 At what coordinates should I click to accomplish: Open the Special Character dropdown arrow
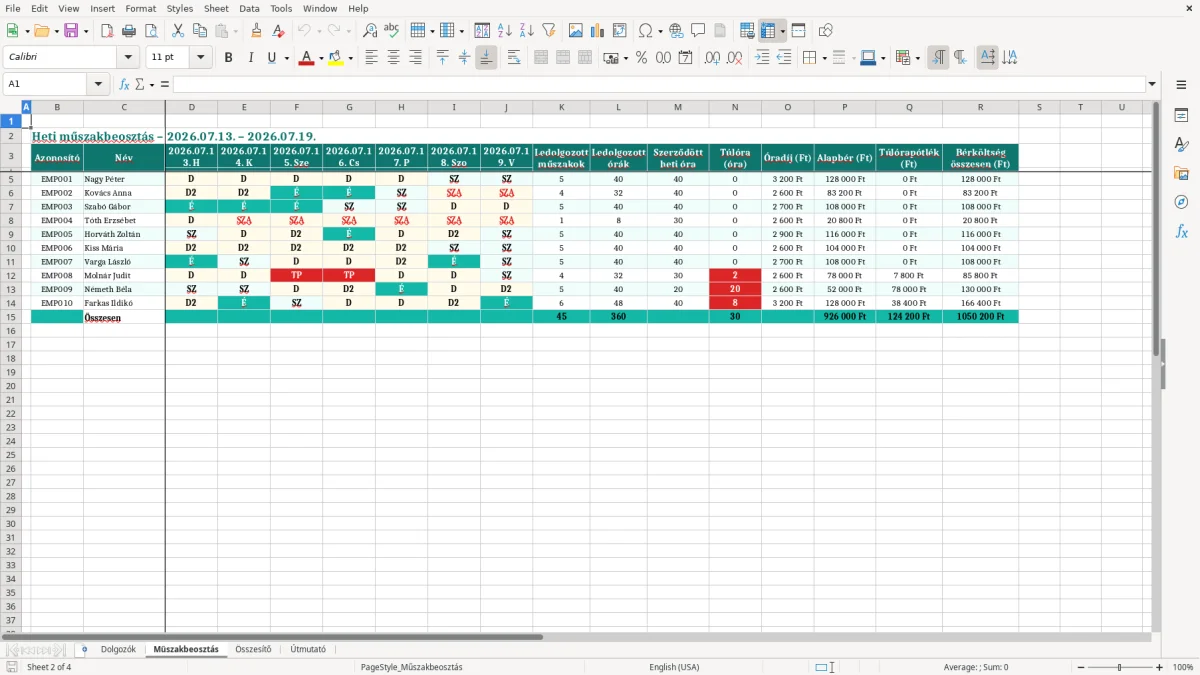tap(660, 31)
